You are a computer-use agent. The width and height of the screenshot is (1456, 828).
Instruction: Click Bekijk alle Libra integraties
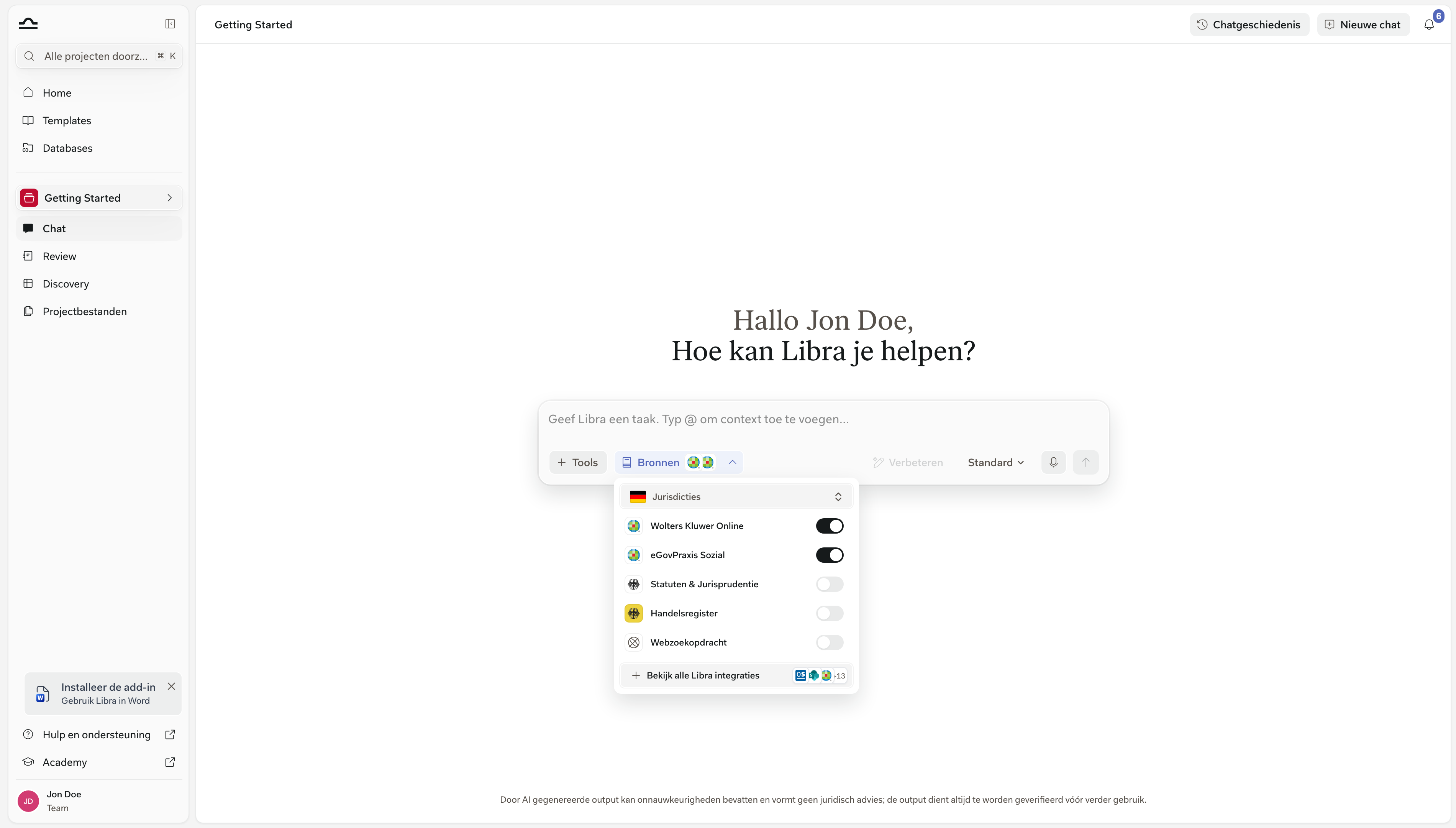736,675
